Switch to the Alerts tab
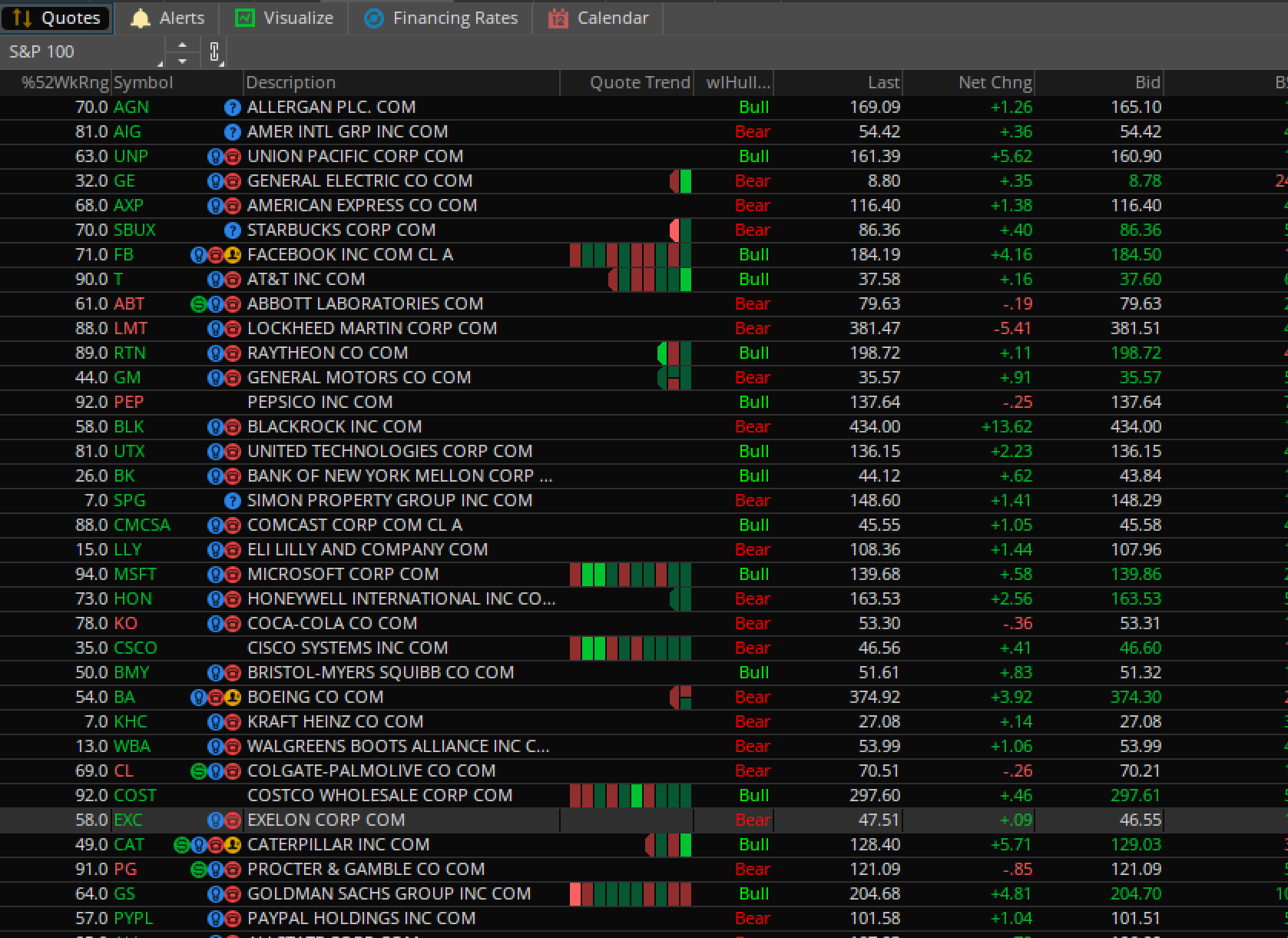Image resolution: width=1288 pixels, height=938 pixels. coord(167,18)
